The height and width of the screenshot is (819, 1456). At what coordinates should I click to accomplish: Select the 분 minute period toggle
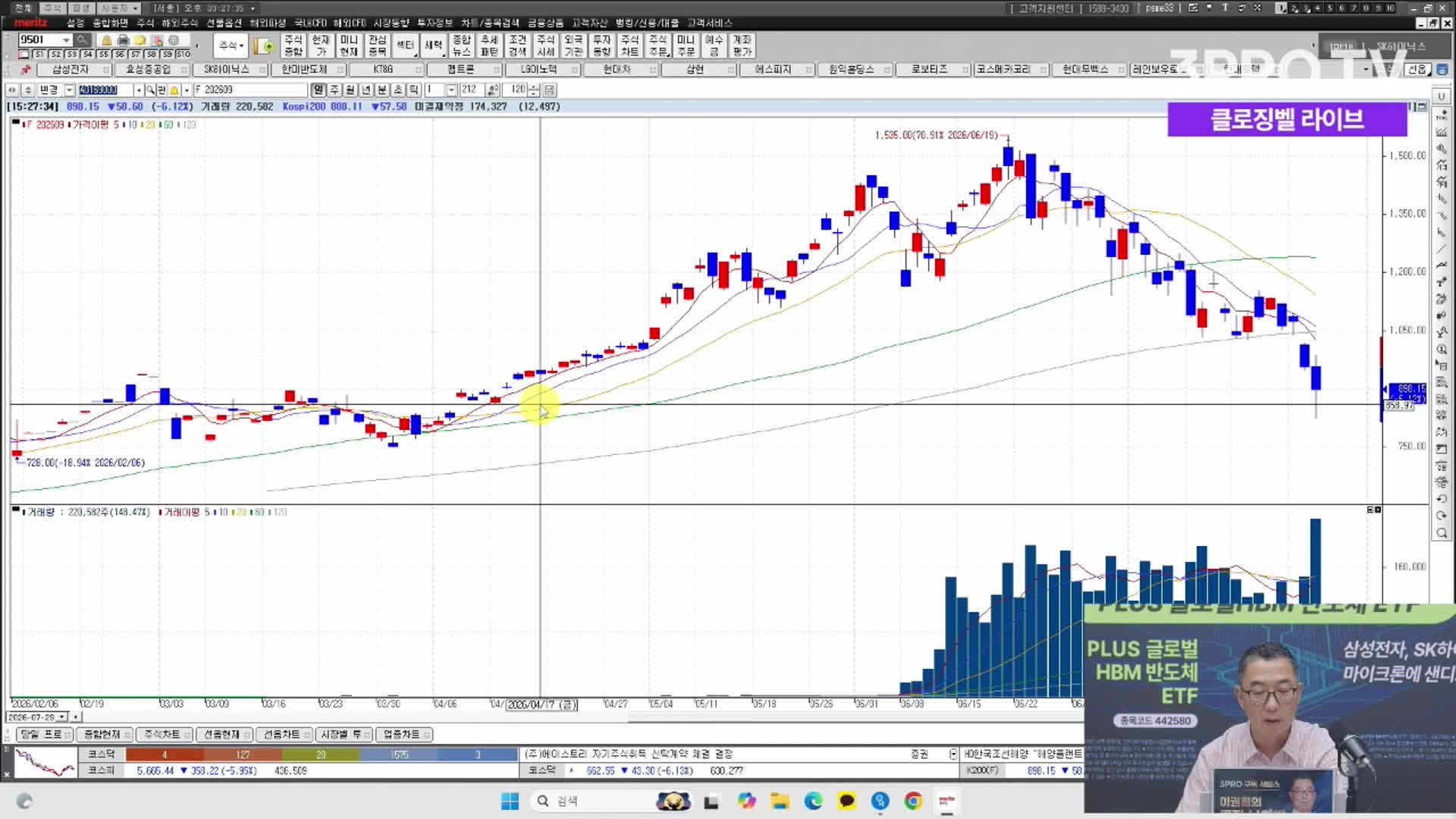(381, 89)
